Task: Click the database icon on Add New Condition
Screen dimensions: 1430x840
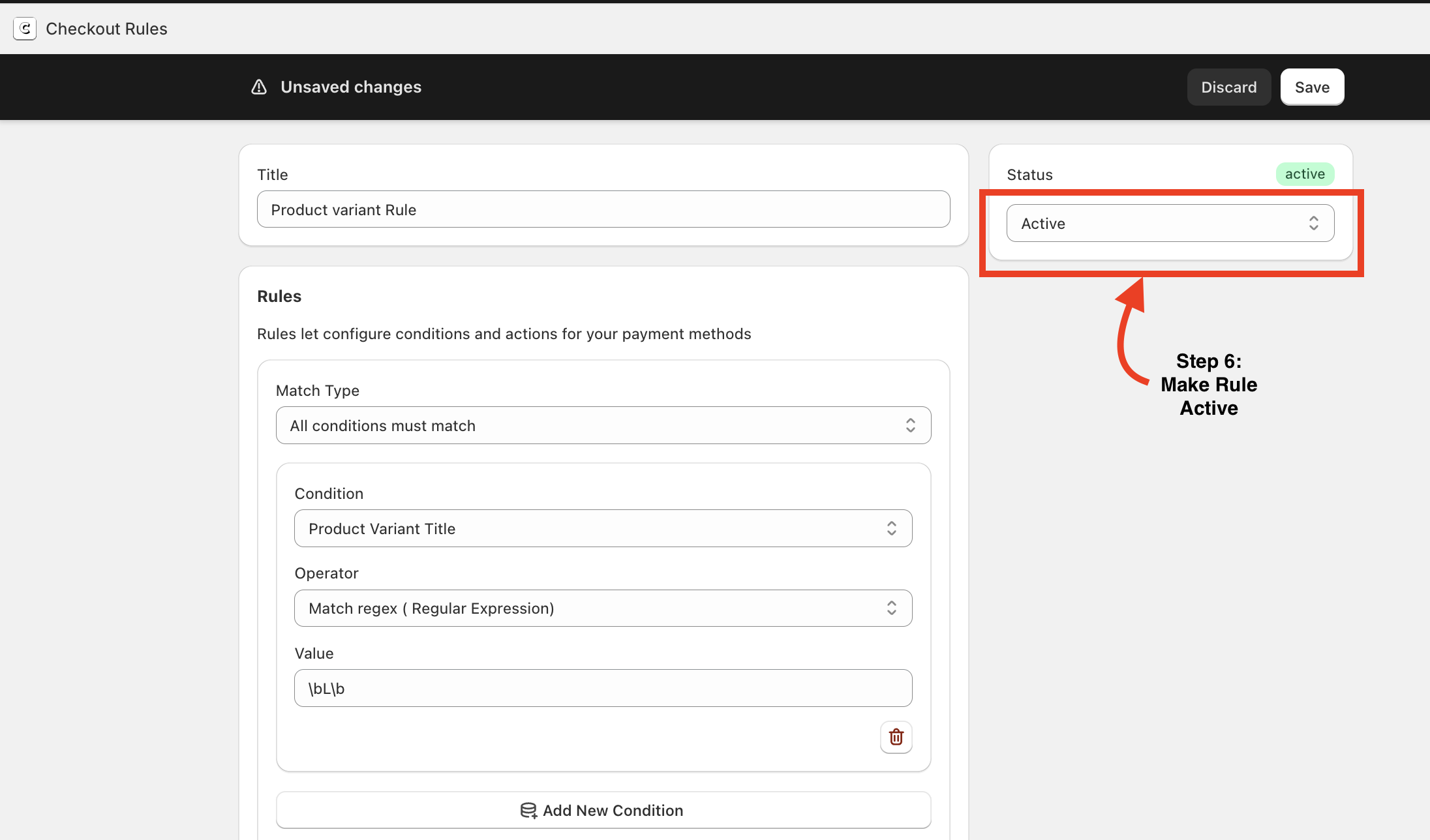Action: [x=528, y=810]
